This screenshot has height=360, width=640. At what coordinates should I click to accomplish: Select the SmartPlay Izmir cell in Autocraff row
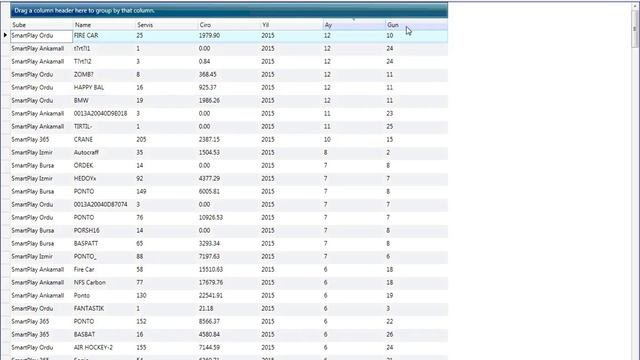click(x=42, y=153)
